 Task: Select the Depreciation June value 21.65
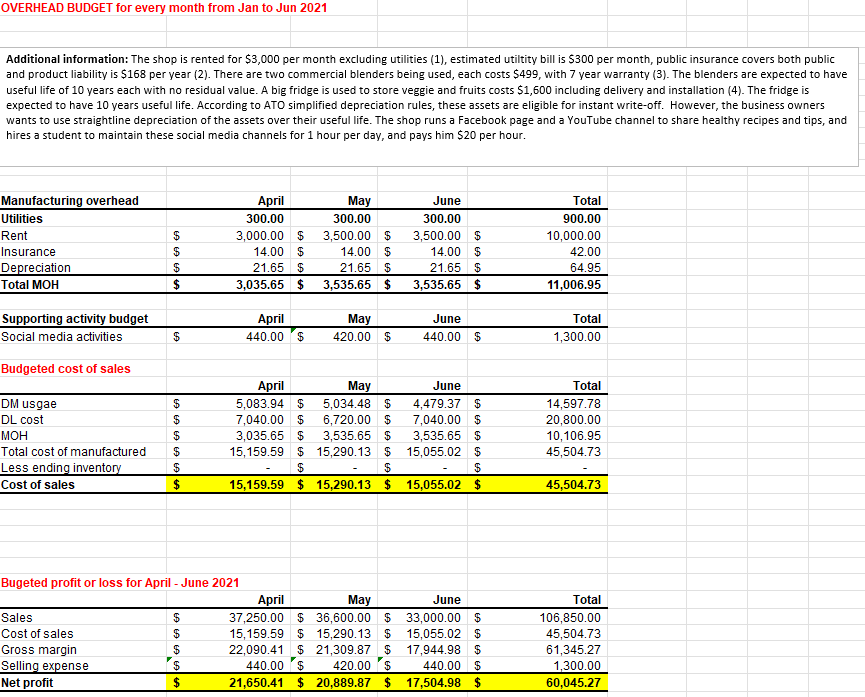[x=430, y=267]
